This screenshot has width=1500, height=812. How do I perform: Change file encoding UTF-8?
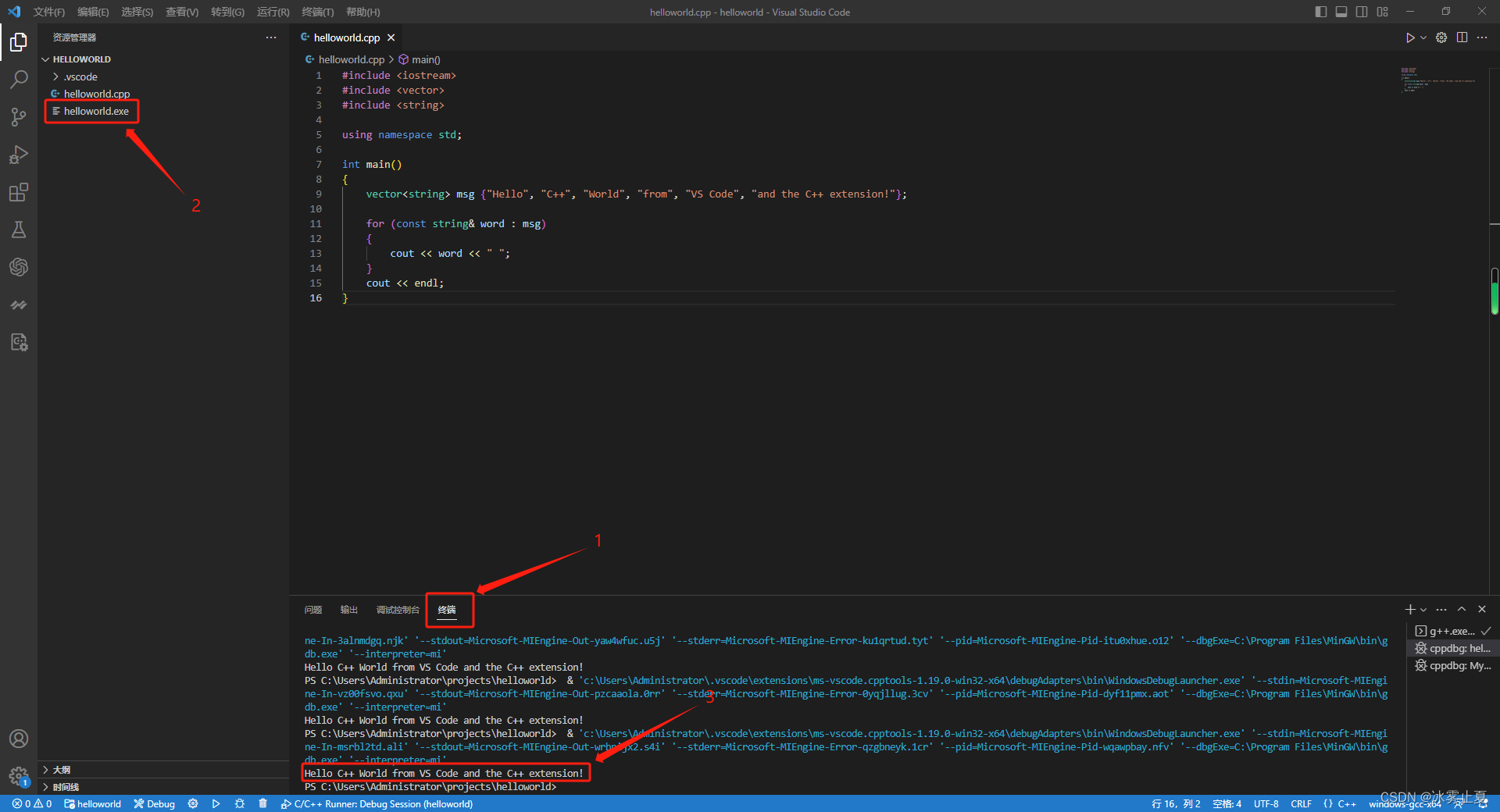pos(1266,803)
